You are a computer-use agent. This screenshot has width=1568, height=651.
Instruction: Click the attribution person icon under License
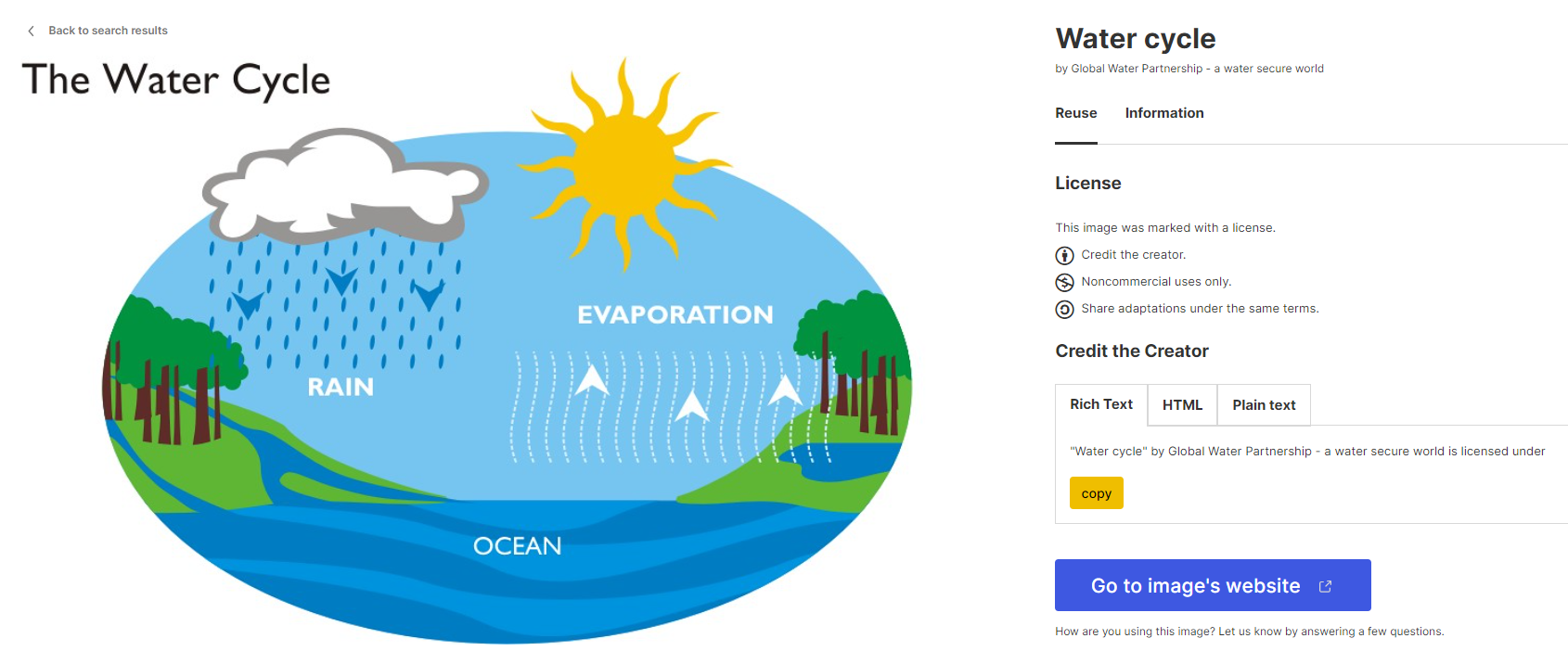[x=1064, y=255]
